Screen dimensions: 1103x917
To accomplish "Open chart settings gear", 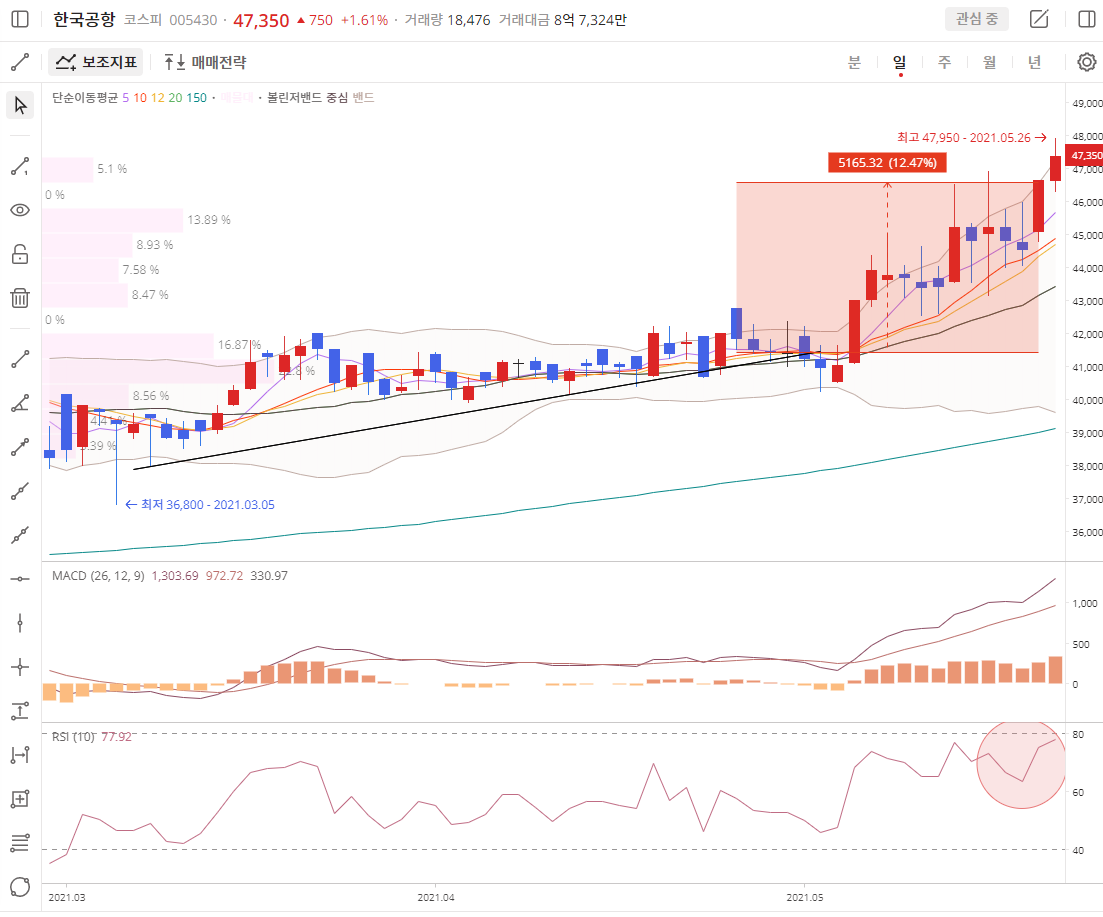I will point(1087,62).
